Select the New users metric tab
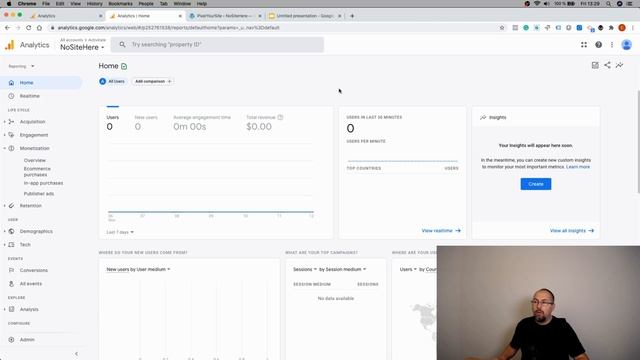The image size is (640, 360). coord(146,122)
